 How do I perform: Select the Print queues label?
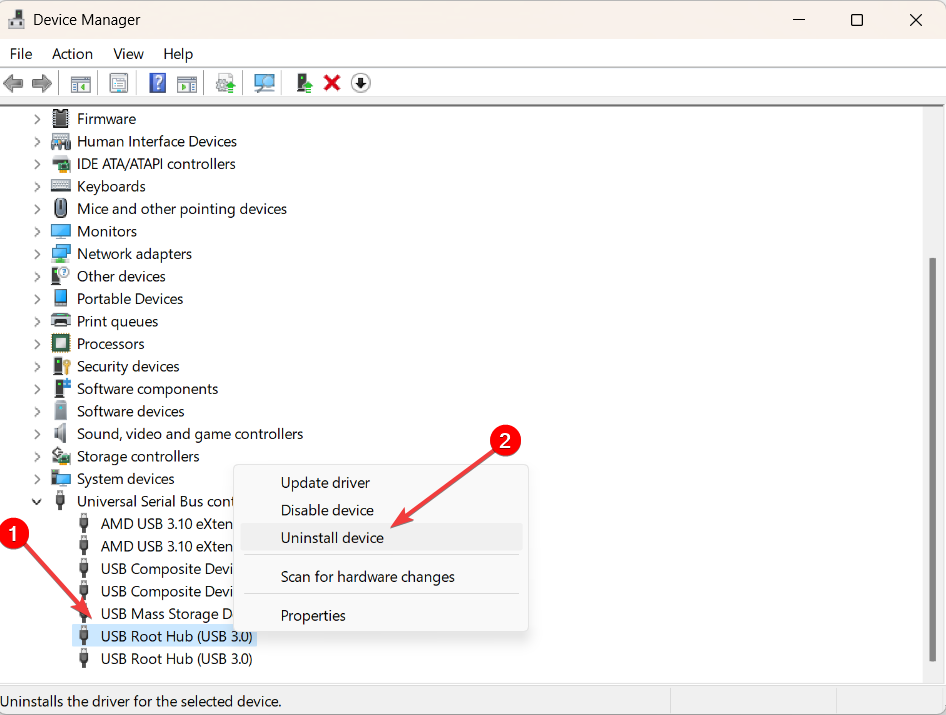tap(118, 322)
